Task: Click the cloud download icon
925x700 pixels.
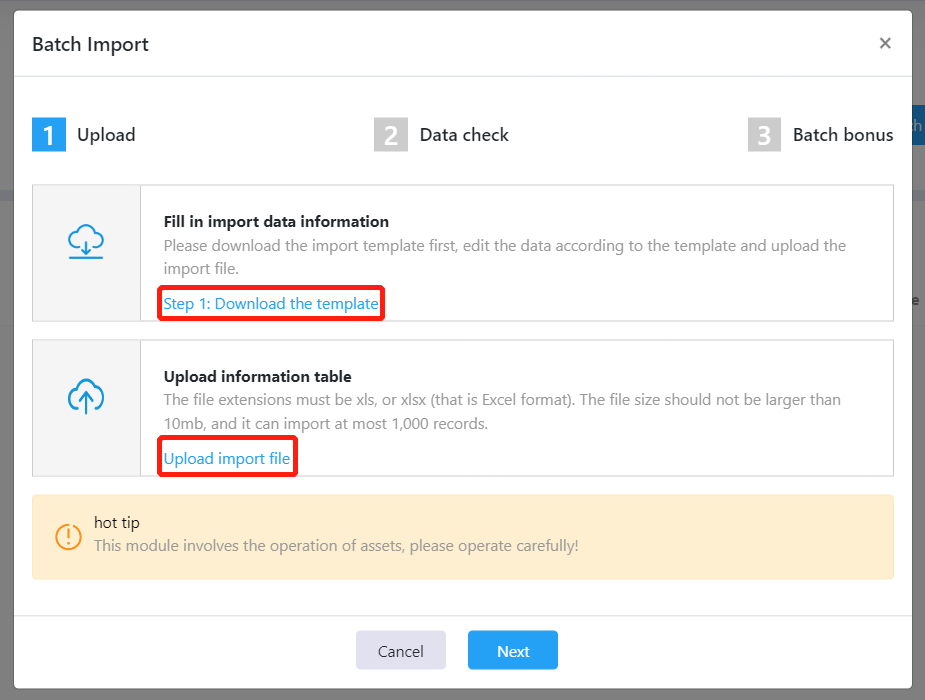Action: [x=86, y=241]
